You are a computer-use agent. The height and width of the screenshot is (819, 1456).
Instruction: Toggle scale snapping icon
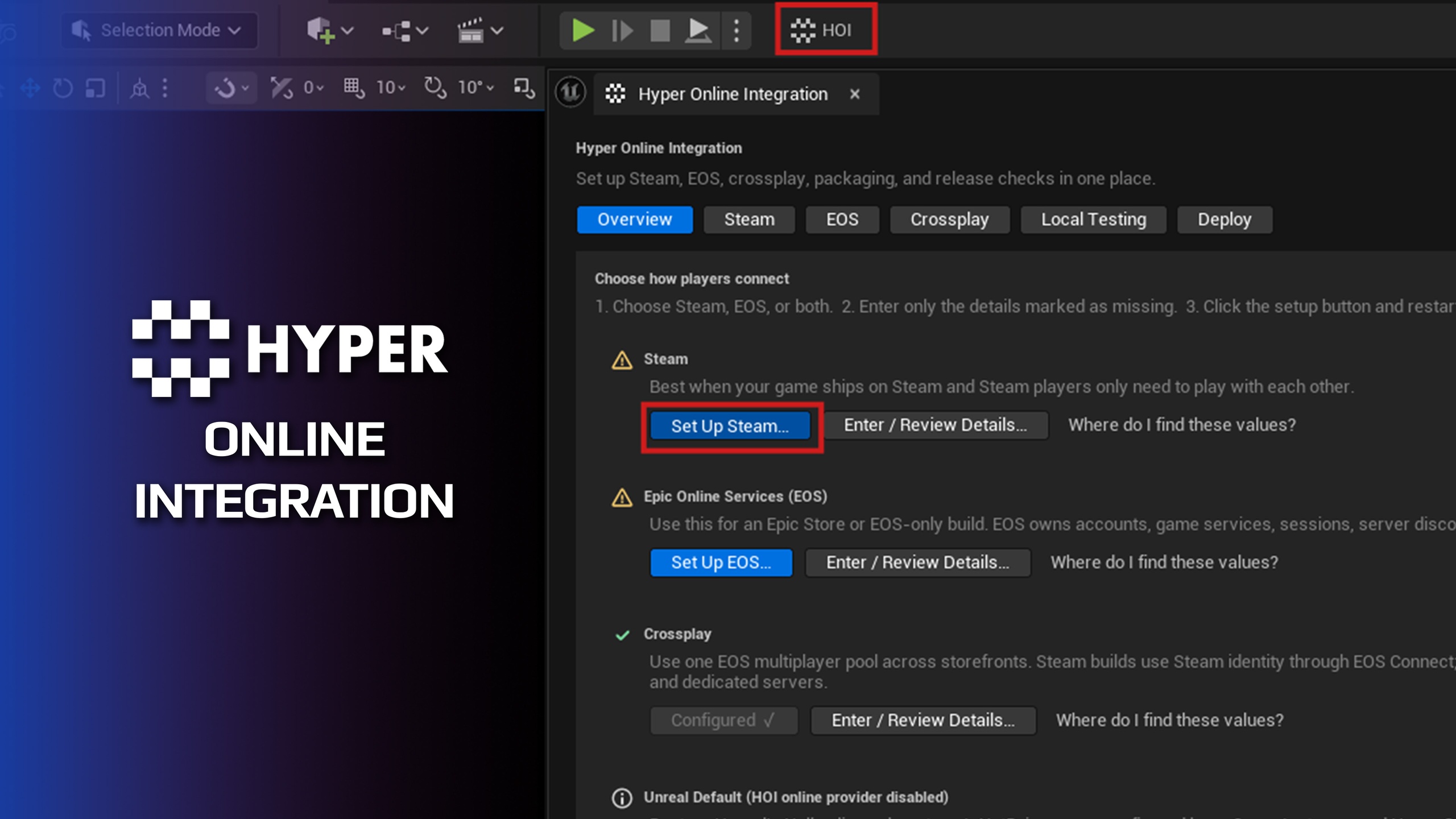coord(524,88)
